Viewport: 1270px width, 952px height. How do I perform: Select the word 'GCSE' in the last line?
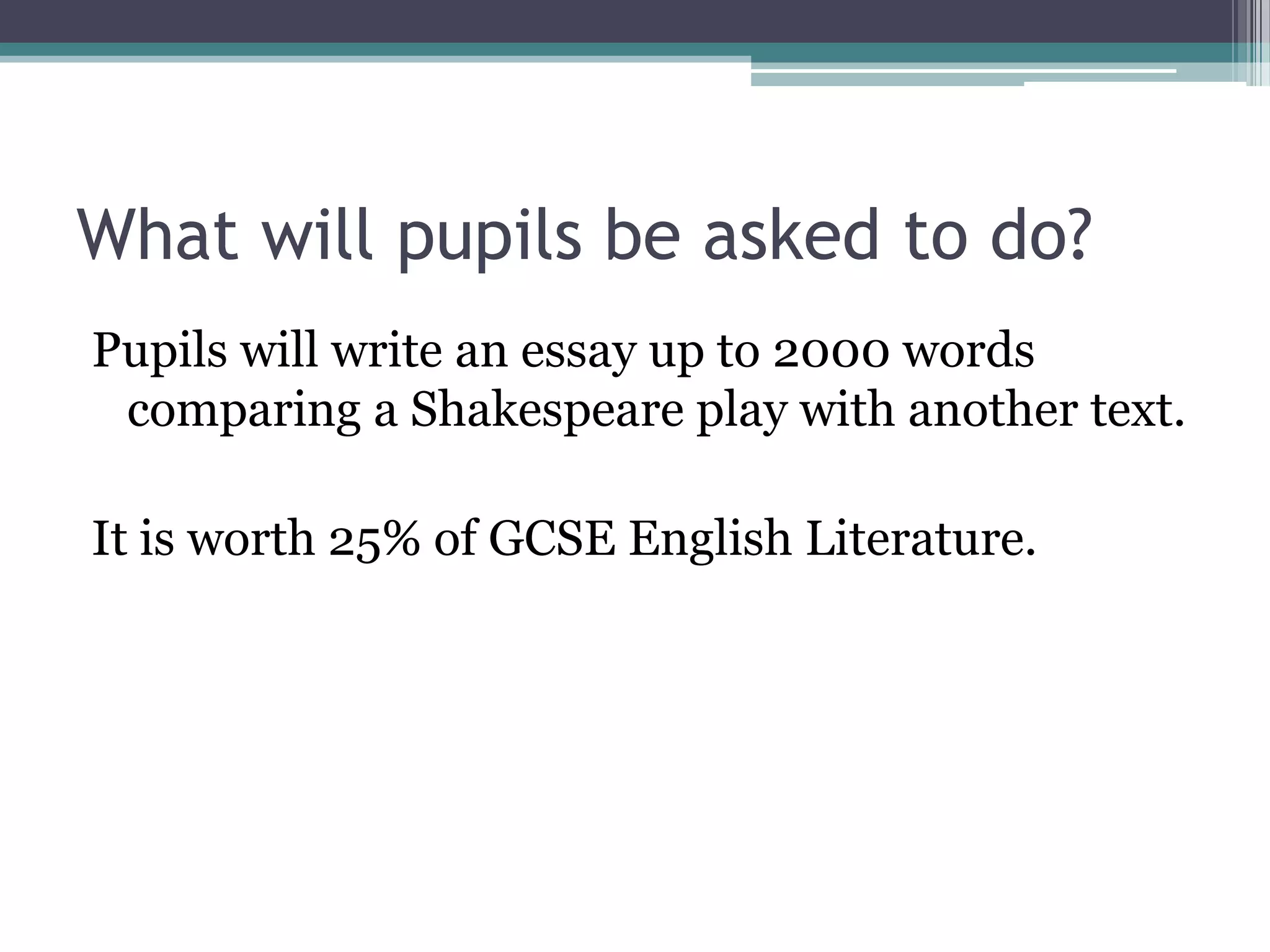point(552,538)
